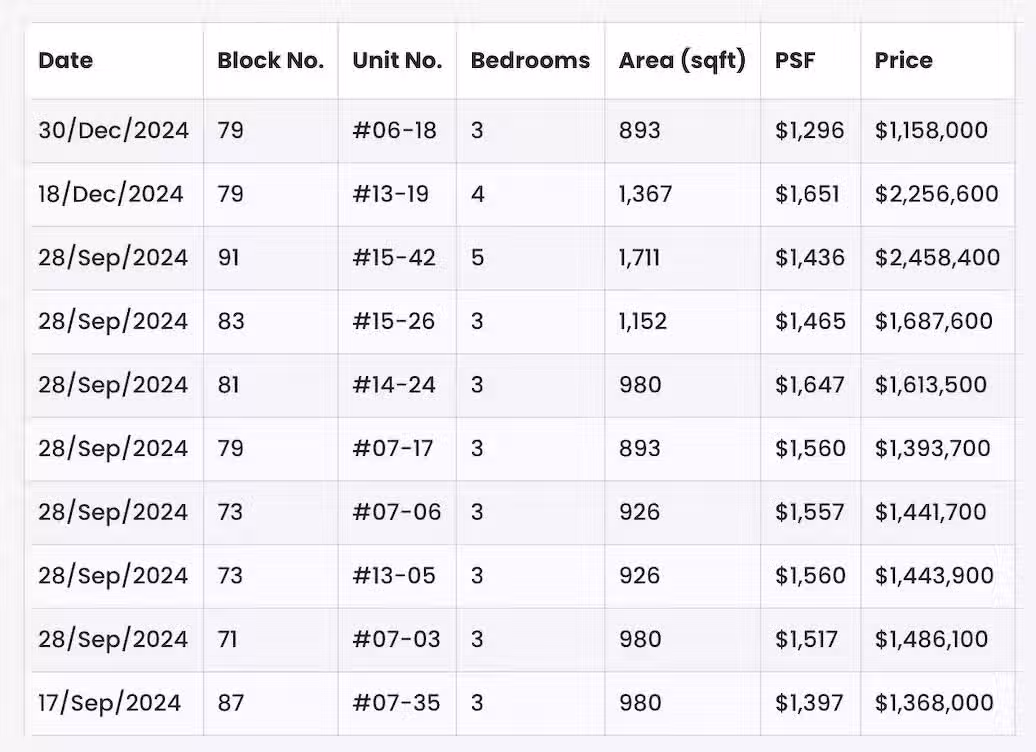Click the Area (sqft) column header
The image size is (1036, 752).
[x=682, y=61]
